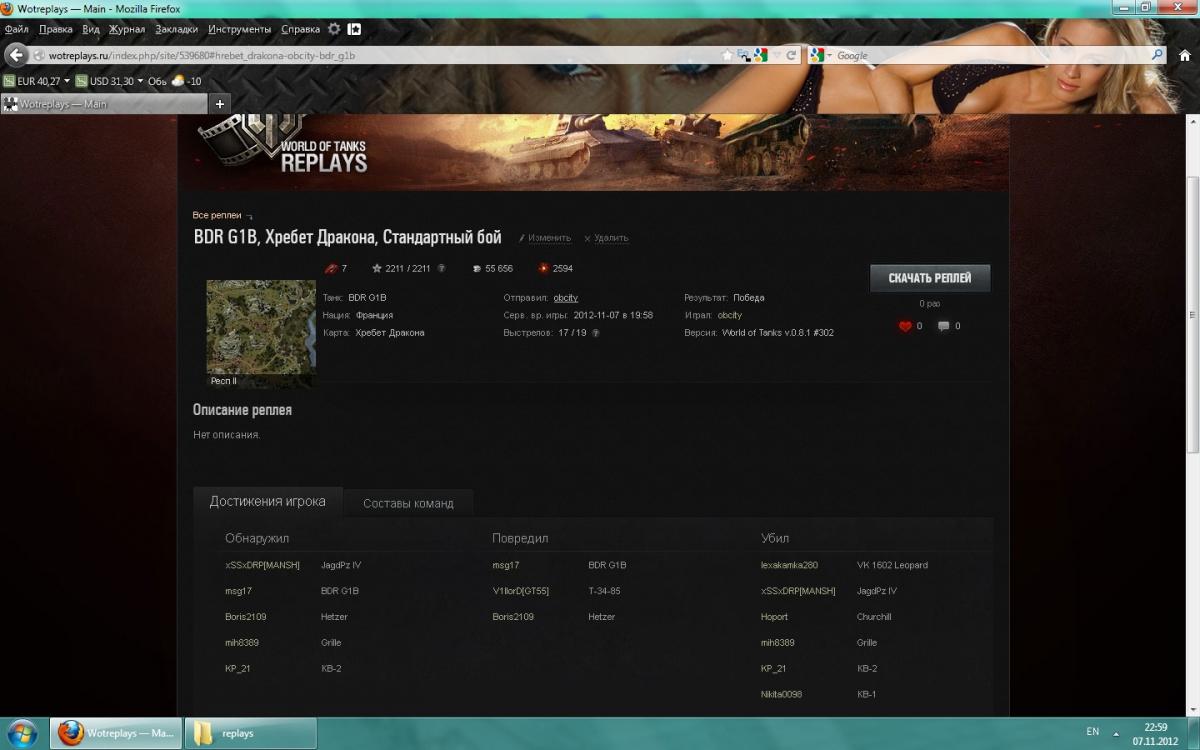Click the comments speech bubble icon
Image resolution: width=1200 pixels, height=750 pixels.
(x=943, y=326)
